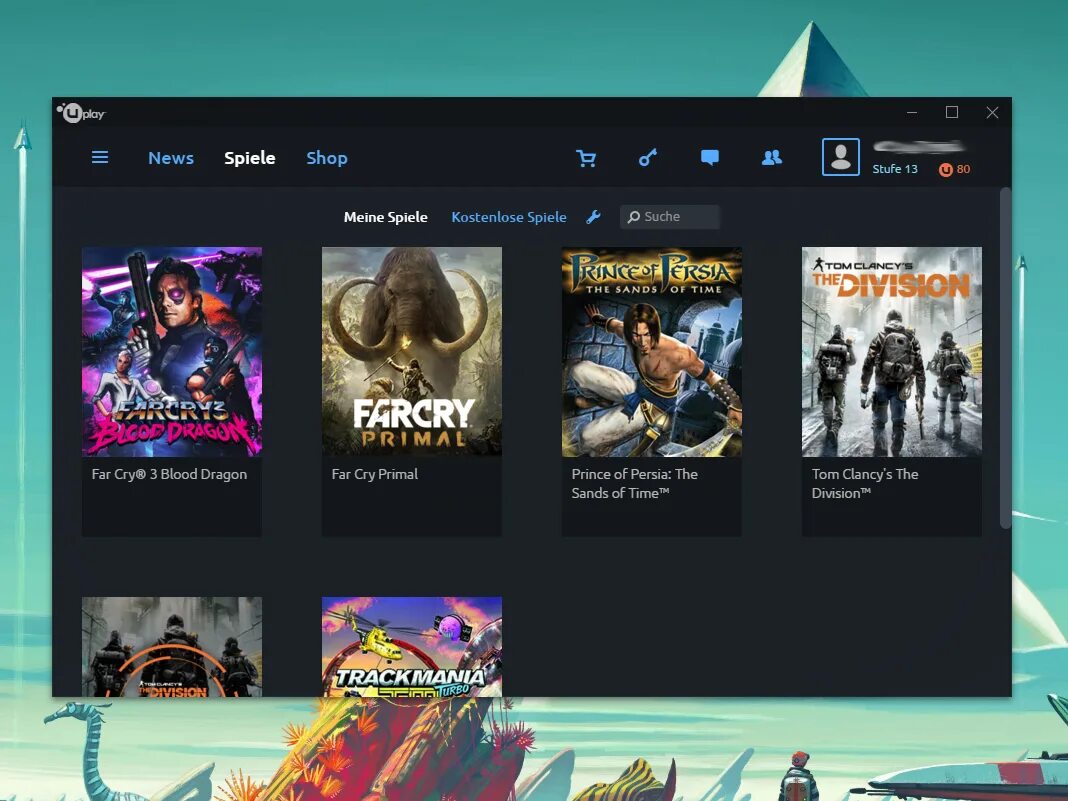
Task: Minimize the Uplay window
Action: pos(912,112)
